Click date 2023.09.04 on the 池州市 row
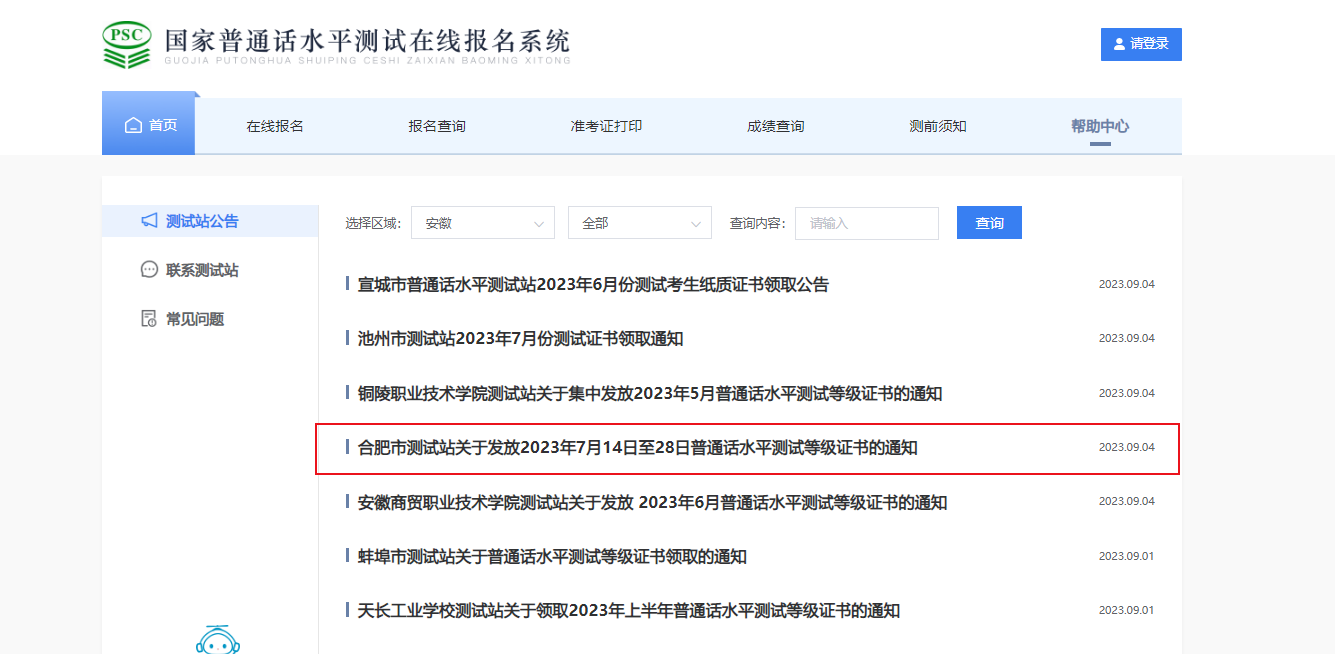The image size is (1335, 654). click(x=1126, y=339)
